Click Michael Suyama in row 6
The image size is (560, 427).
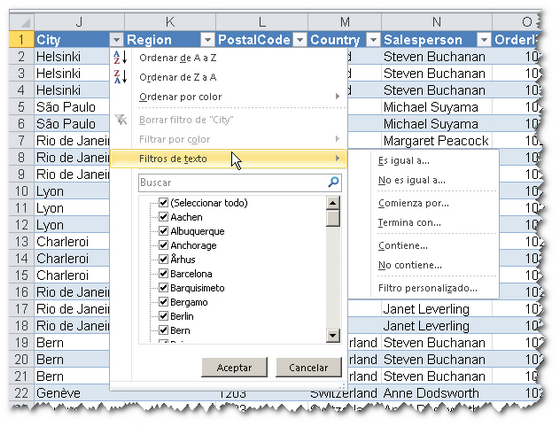coord(436,124)
